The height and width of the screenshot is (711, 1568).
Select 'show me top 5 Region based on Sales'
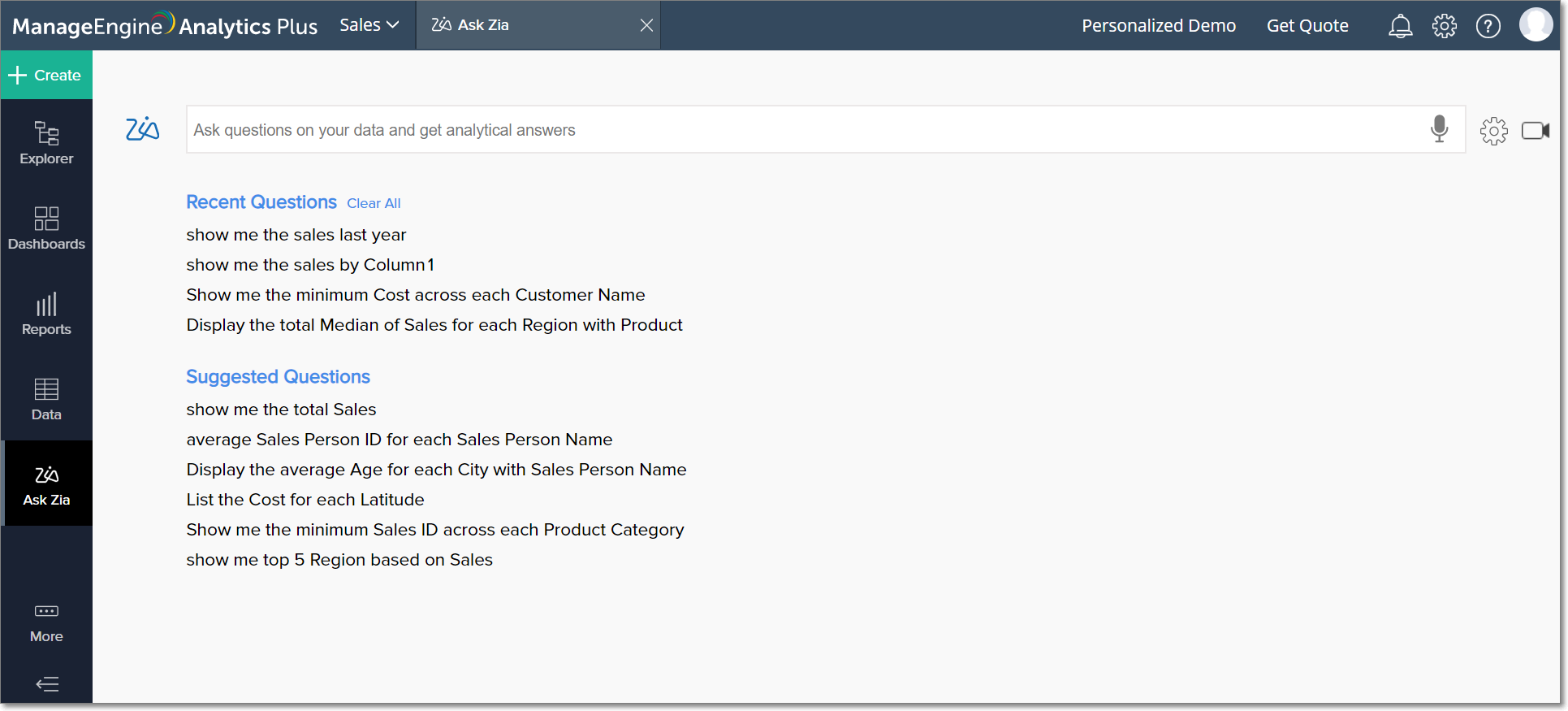339,560
